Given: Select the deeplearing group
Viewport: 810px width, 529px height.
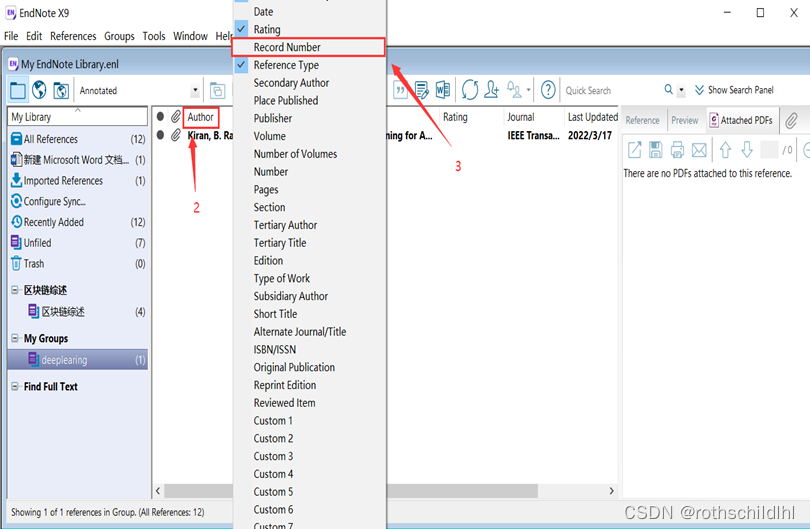Looking at the screenshot, I should [x=78, y=360].
